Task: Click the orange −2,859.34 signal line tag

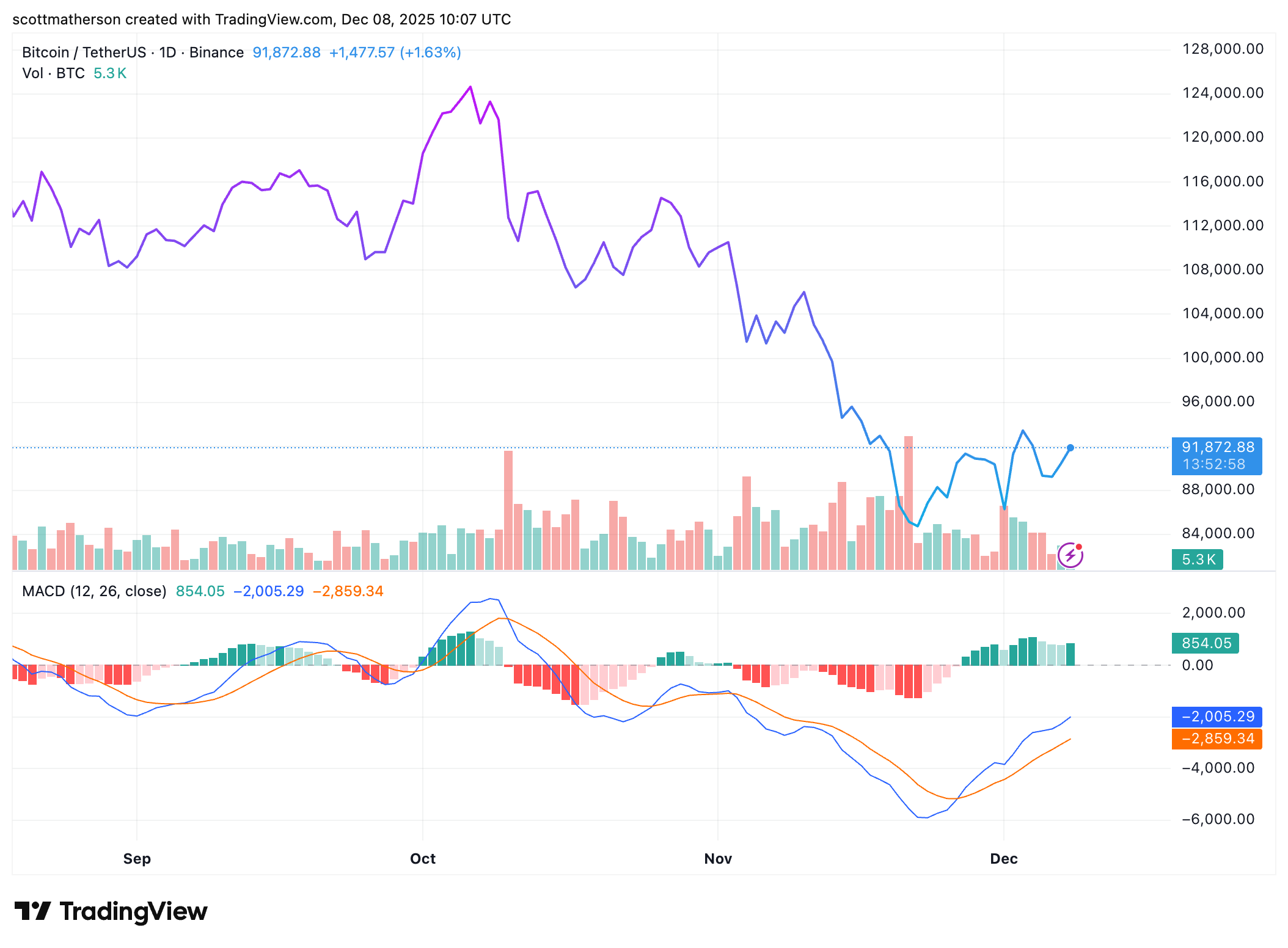Action: pyautogui.click(x=1217, y=738)
